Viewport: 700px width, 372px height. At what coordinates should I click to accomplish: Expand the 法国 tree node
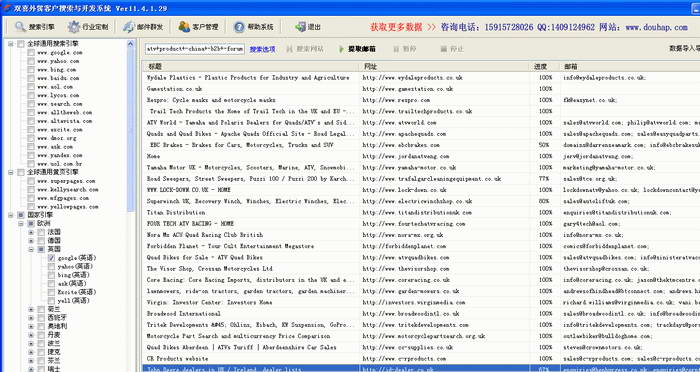click(x=31, y=232)
